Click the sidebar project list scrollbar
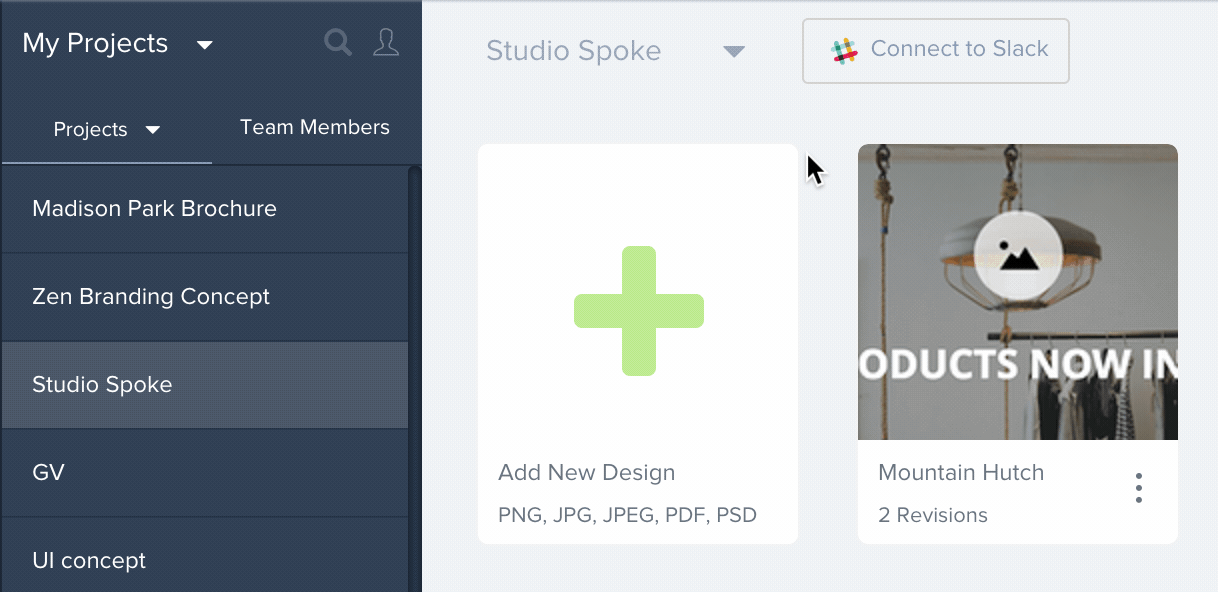 pos(415,380)
